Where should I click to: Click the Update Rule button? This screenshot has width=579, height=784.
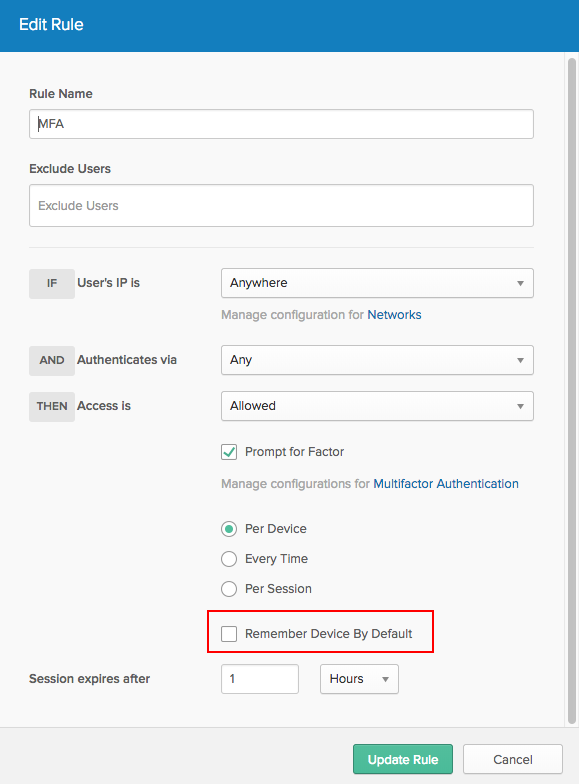(402, 760)
